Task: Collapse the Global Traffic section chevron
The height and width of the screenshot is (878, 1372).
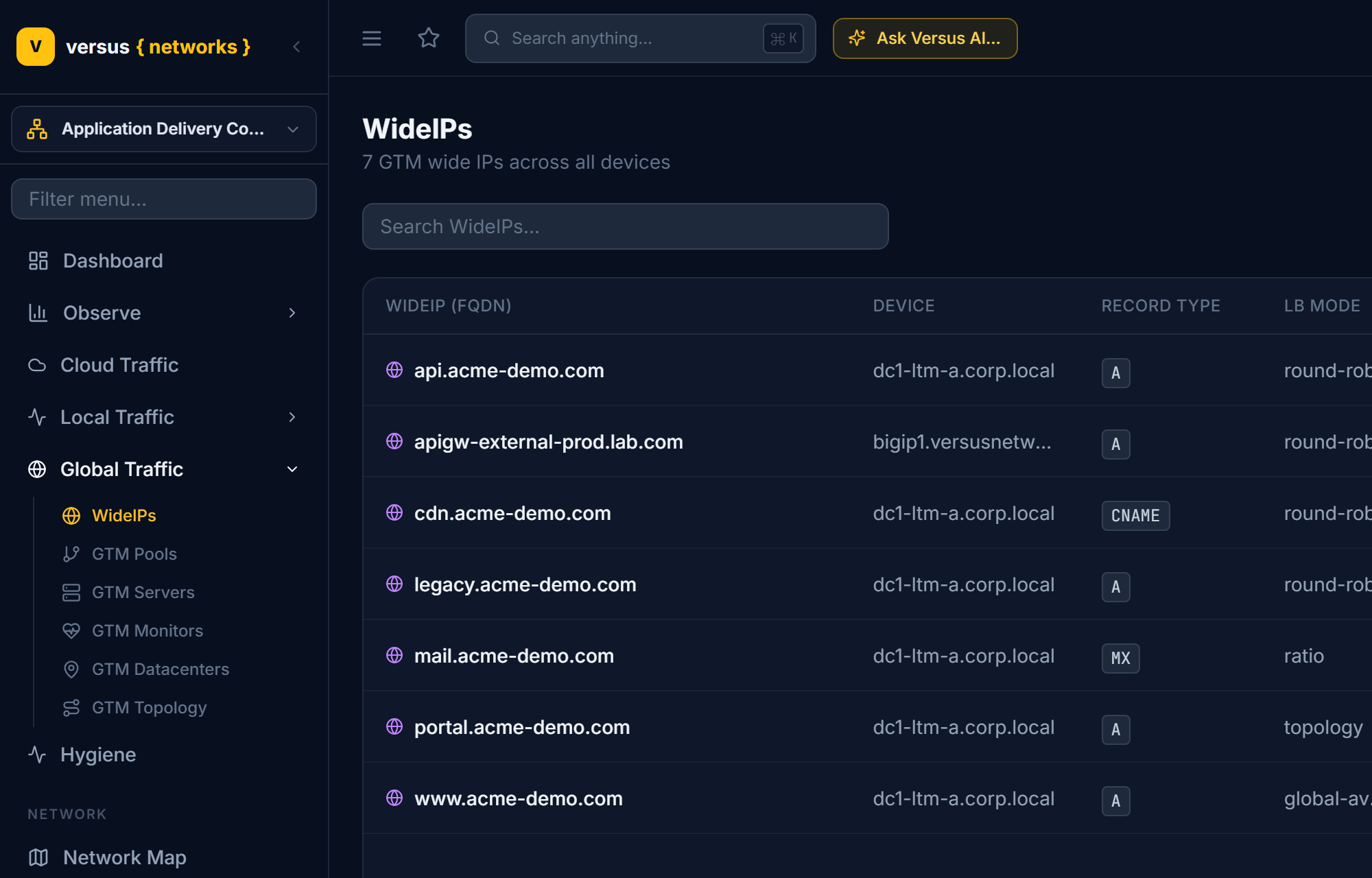Action: click(x=292, y=469)
